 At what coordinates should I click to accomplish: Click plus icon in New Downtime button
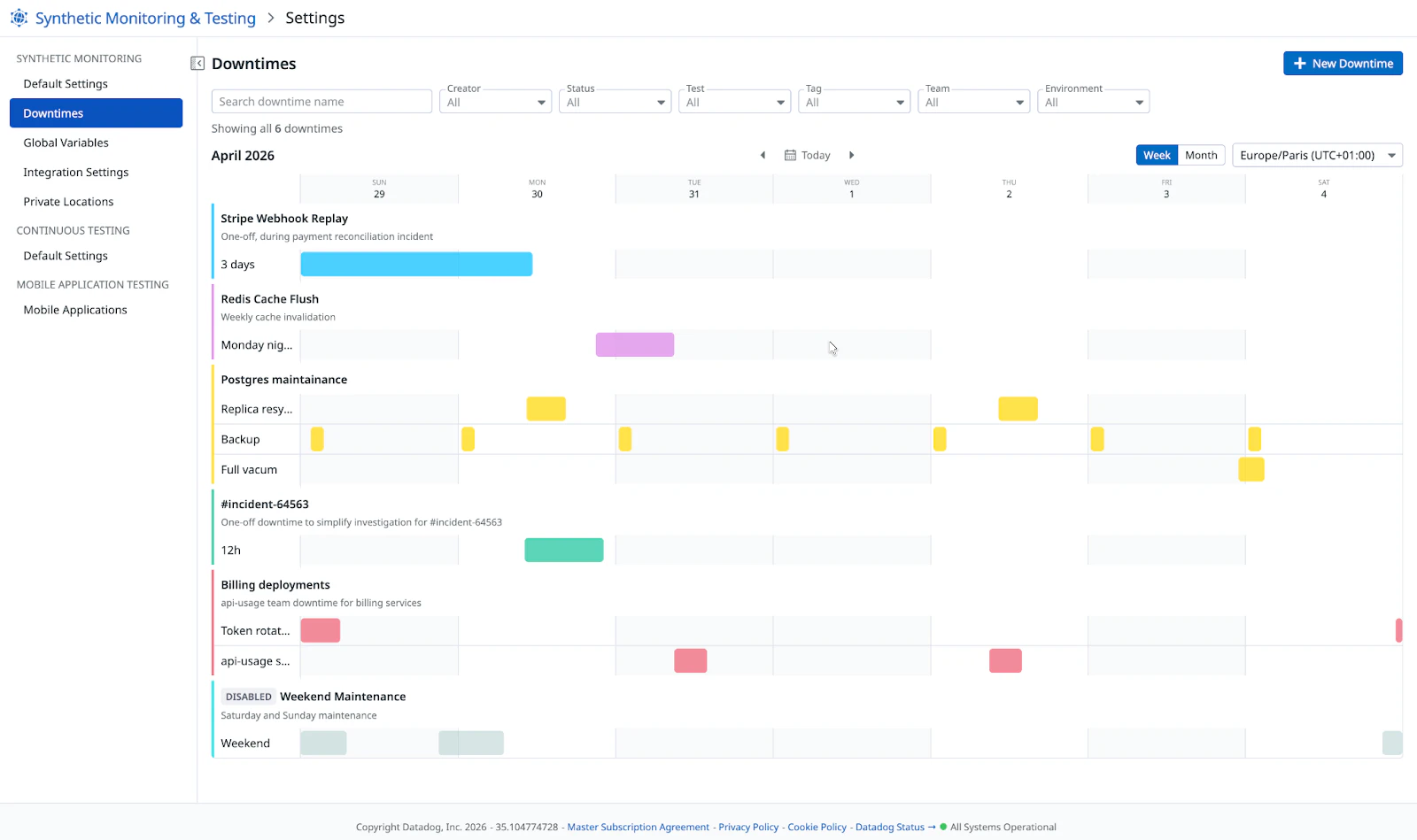click(1299, 64)
